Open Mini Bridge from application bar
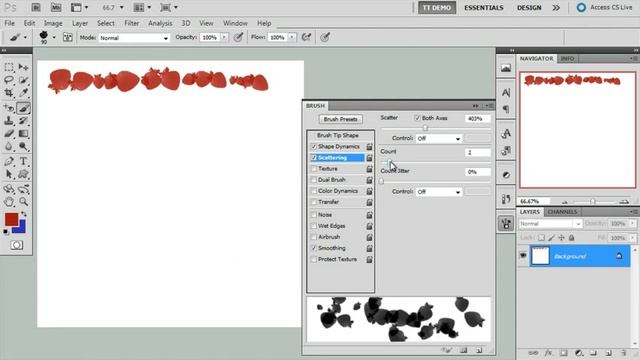Screen dimensions: 640x360 [56, 7]
